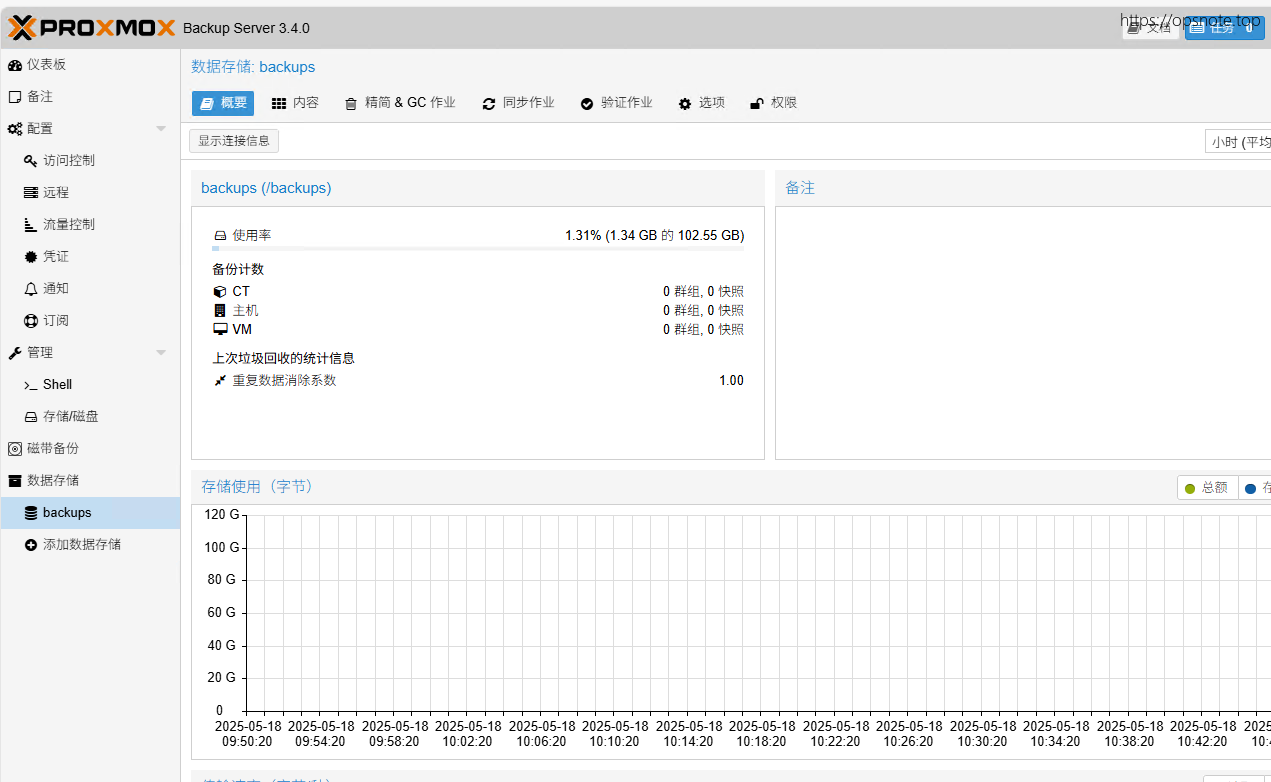This screenshot has width=1271, height=782.
Task: Click the 主机 host building icon
Action: click(x=220, y=311)
